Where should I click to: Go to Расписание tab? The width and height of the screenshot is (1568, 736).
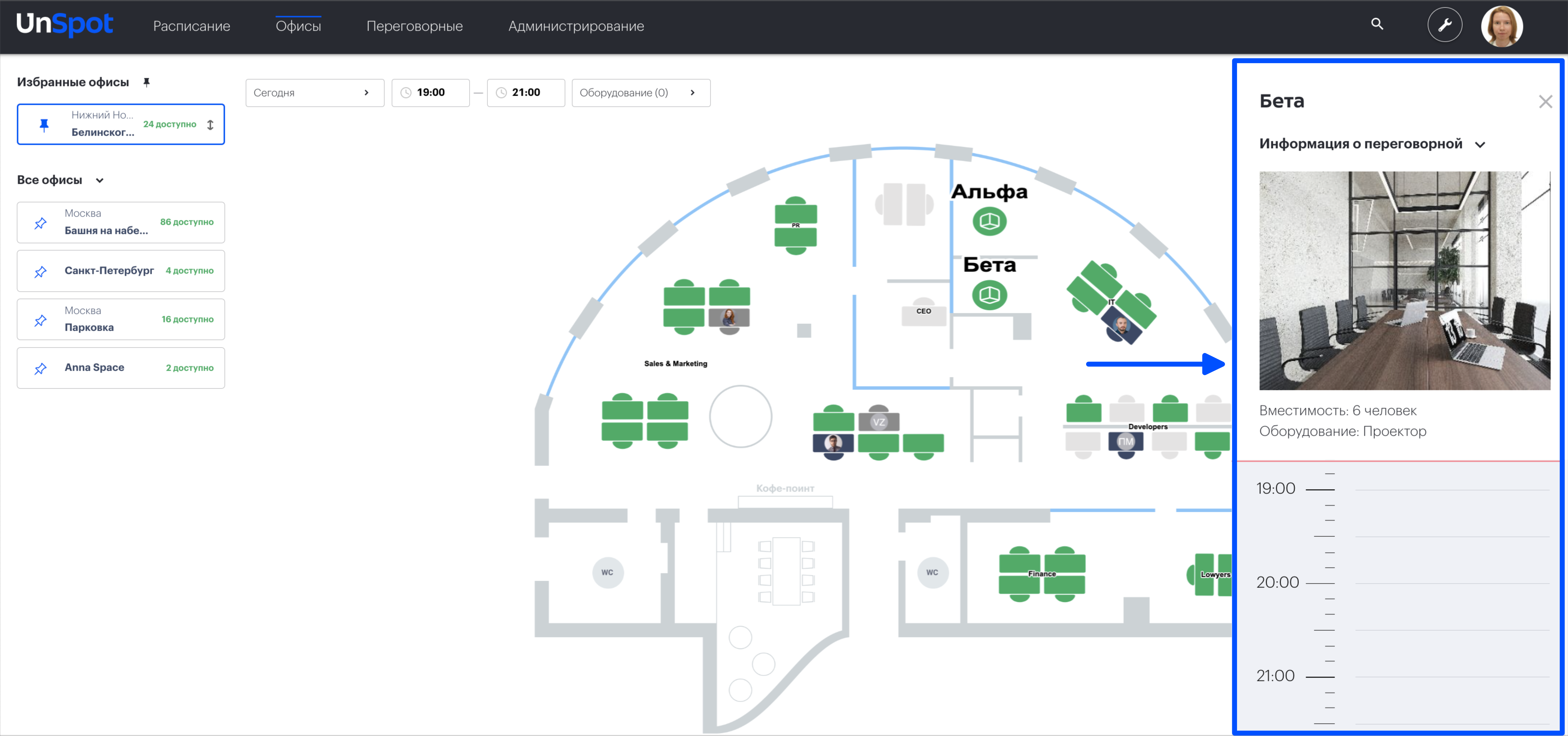[192, 26]
